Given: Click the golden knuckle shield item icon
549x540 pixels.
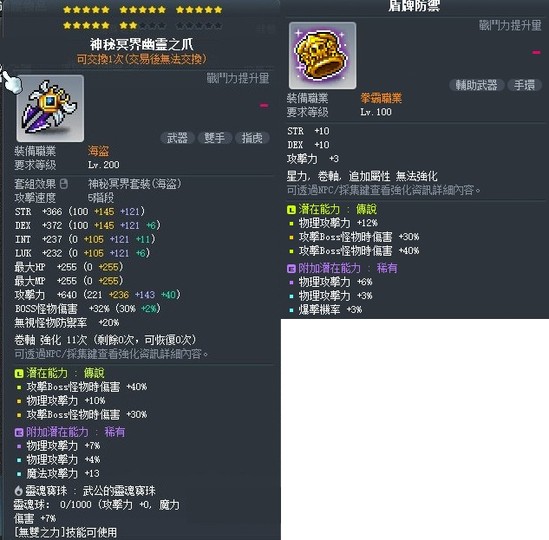Looking at the screenshot, I should (x=322, y=55).
